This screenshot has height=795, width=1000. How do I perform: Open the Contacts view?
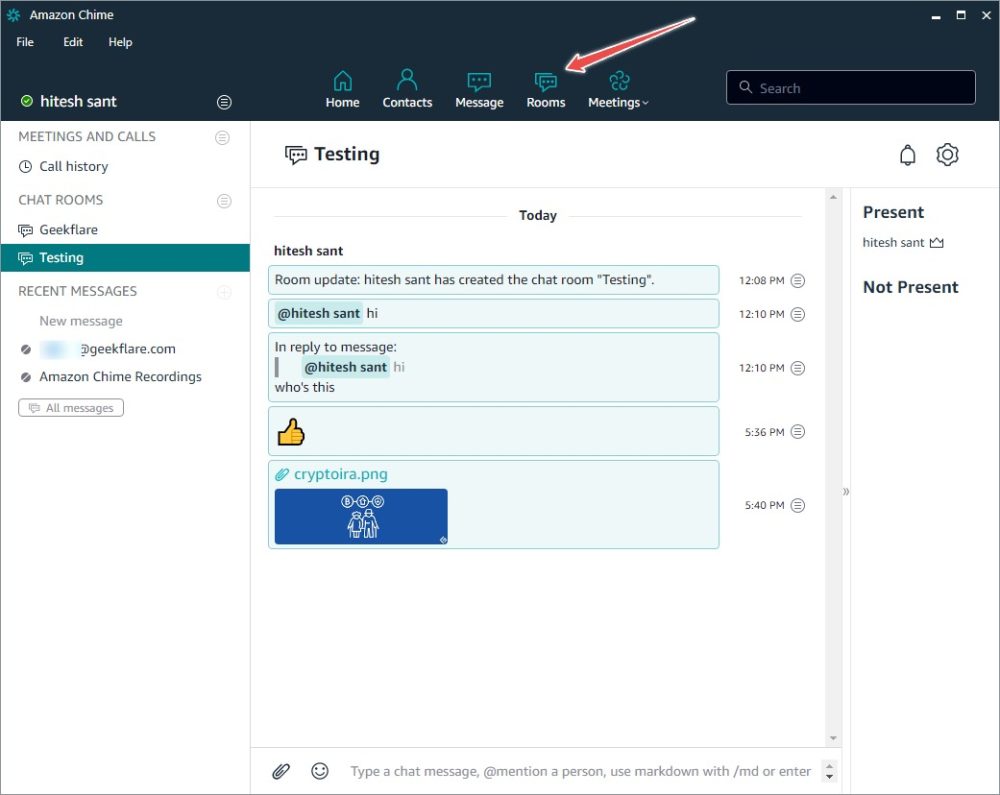coord(407,90)
